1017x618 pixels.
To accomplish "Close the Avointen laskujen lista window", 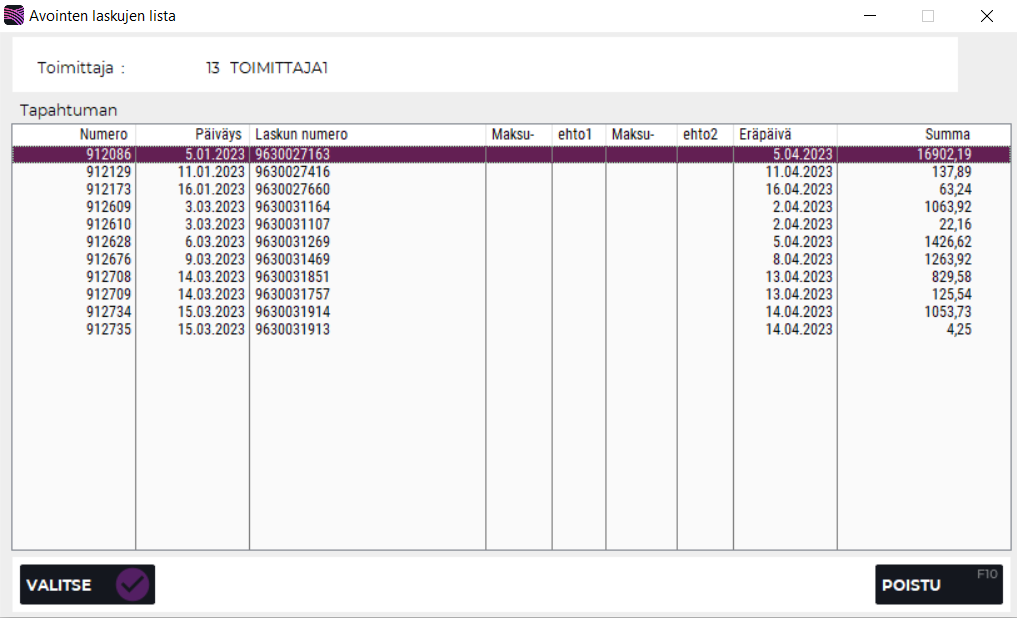I will 986,16.
